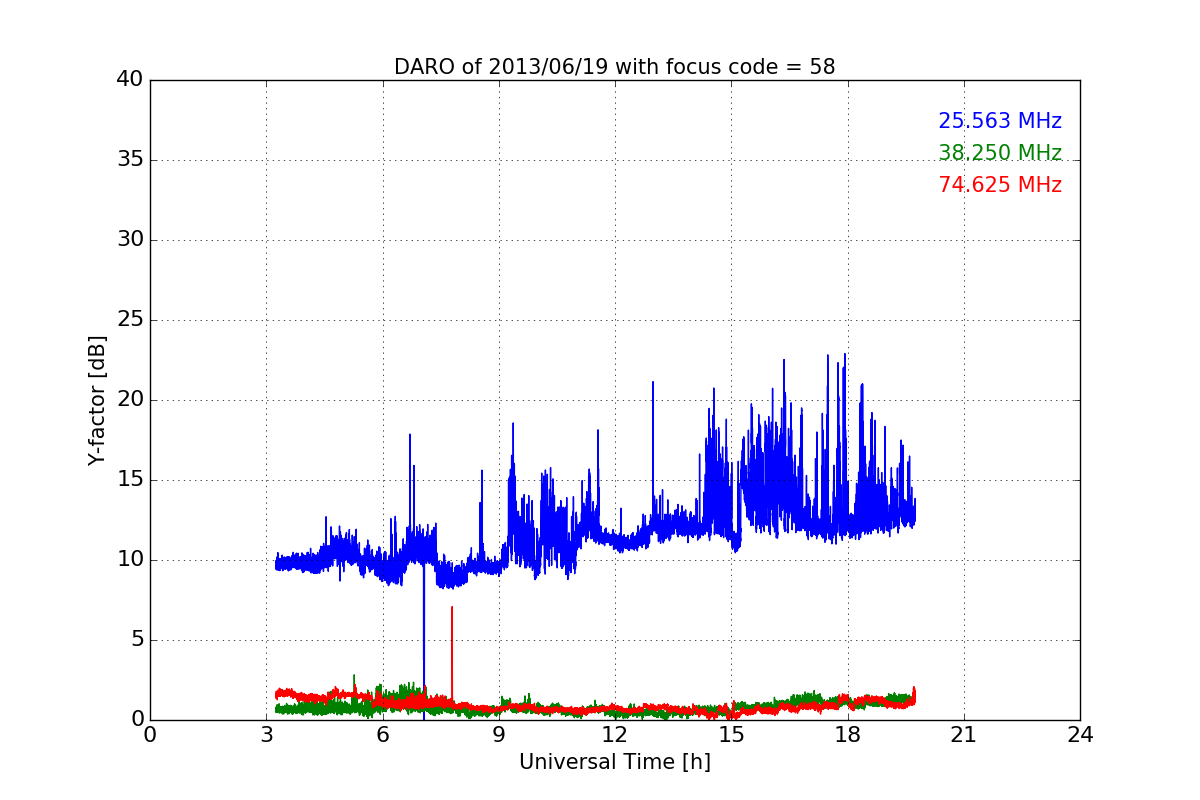This screenshot has width=1200, height=800.
Task: Click x-axis tick value 6
Action: pyautogui.click(x=382, y=735)
